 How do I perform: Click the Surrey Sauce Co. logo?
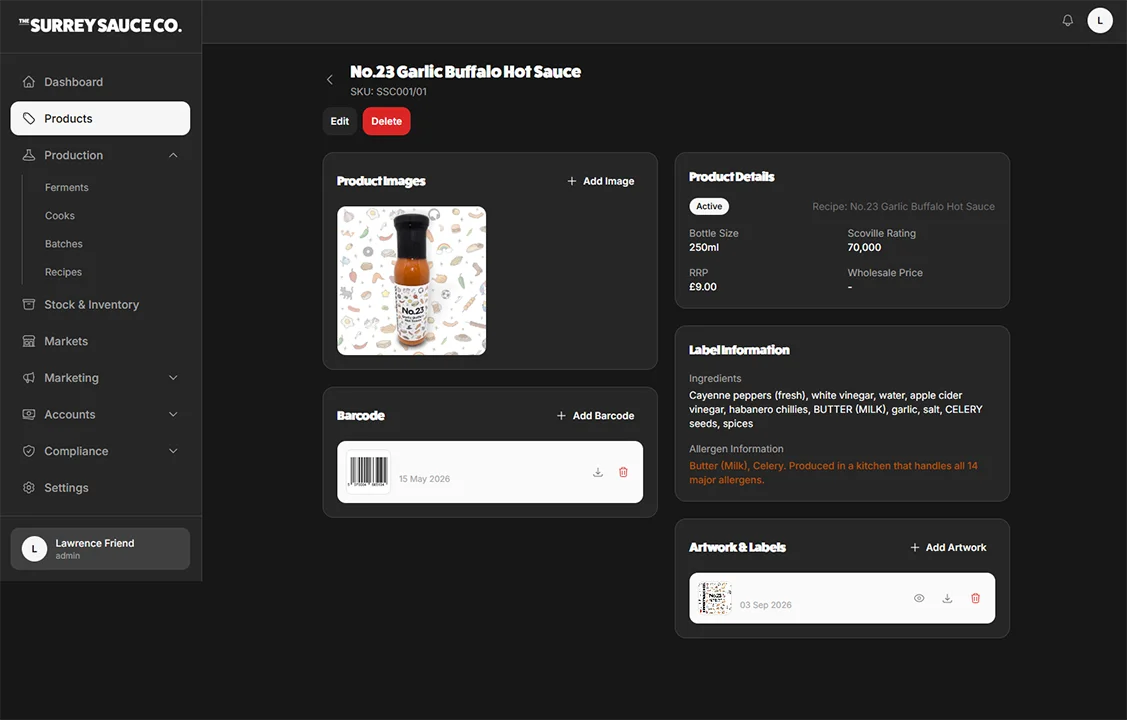tap(100, 25)
